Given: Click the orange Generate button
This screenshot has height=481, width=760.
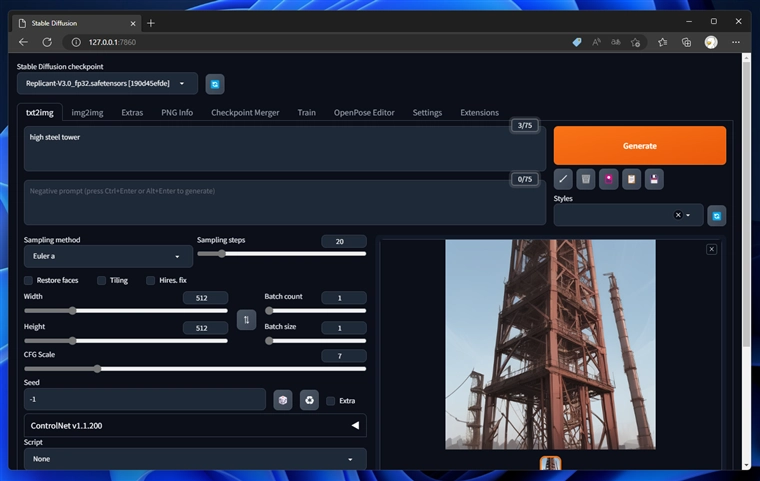Looking at the screenshot, I should (640, 145).
